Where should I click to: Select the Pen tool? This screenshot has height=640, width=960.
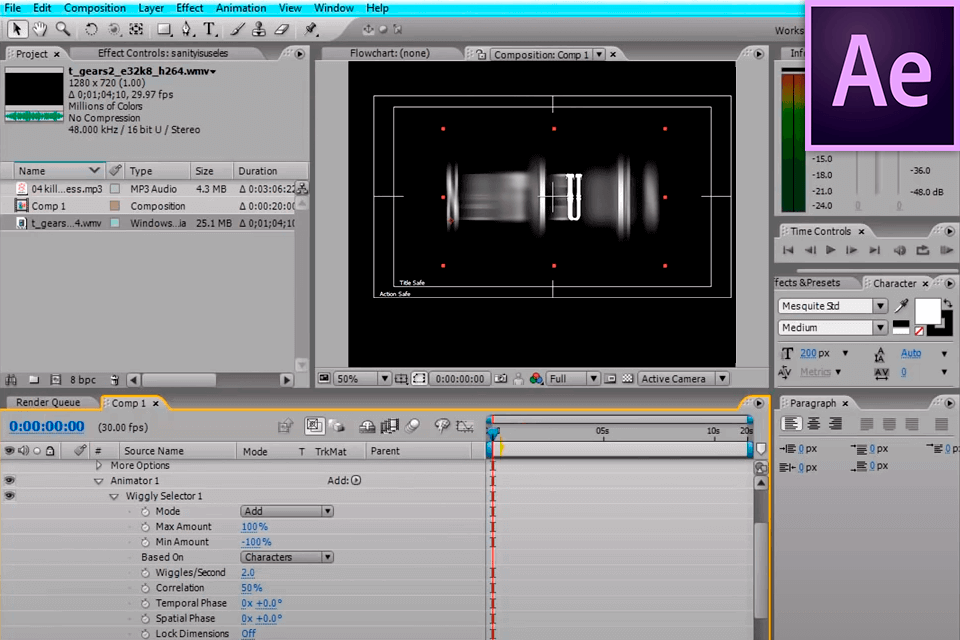(x=187, y=29)
